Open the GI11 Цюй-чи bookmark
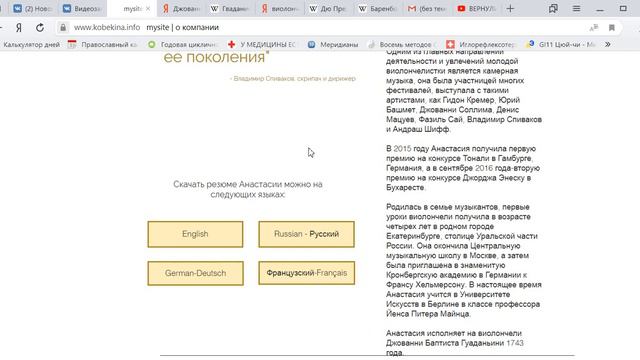640x360 pixels. [x=561, y=44]
